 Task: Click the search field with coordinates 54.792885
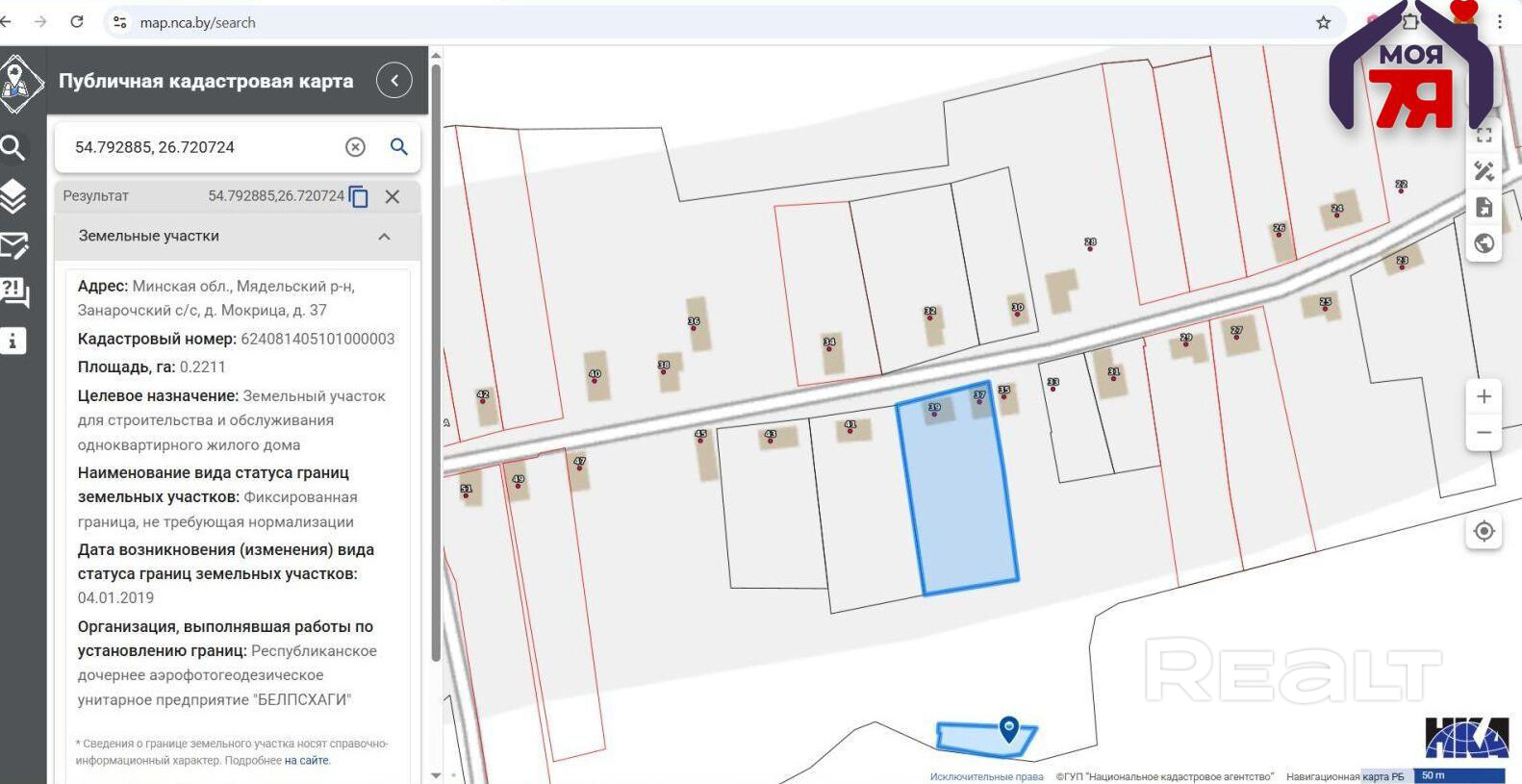(202, 147)
